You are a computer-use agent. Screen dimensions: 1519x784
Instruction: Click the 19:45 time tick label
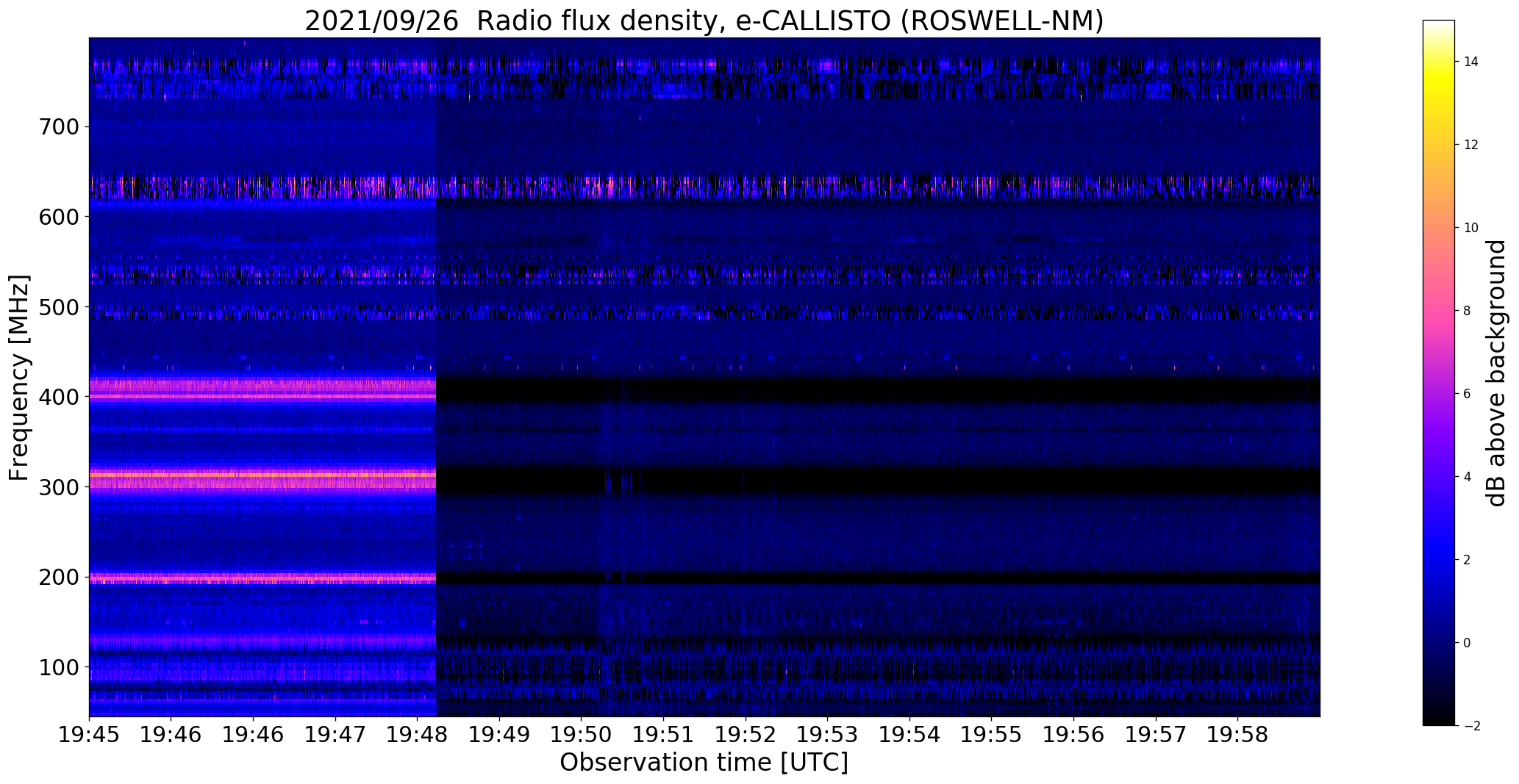(x=90, y=734)
